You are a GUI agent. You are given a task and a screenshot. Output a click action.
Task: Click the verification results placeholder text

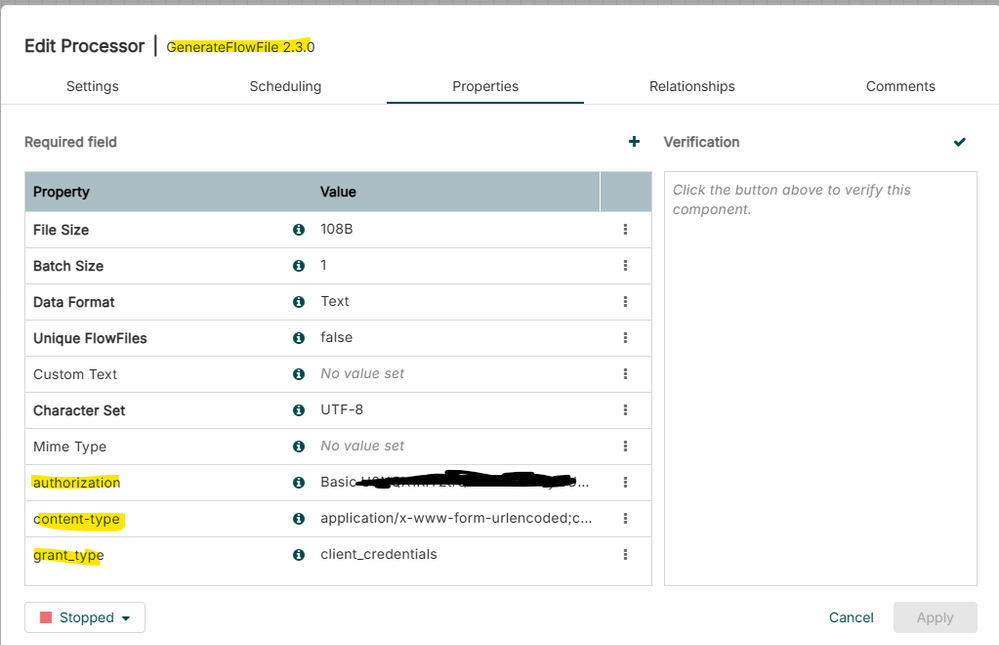pyautogui.click(x=791, y=199)
